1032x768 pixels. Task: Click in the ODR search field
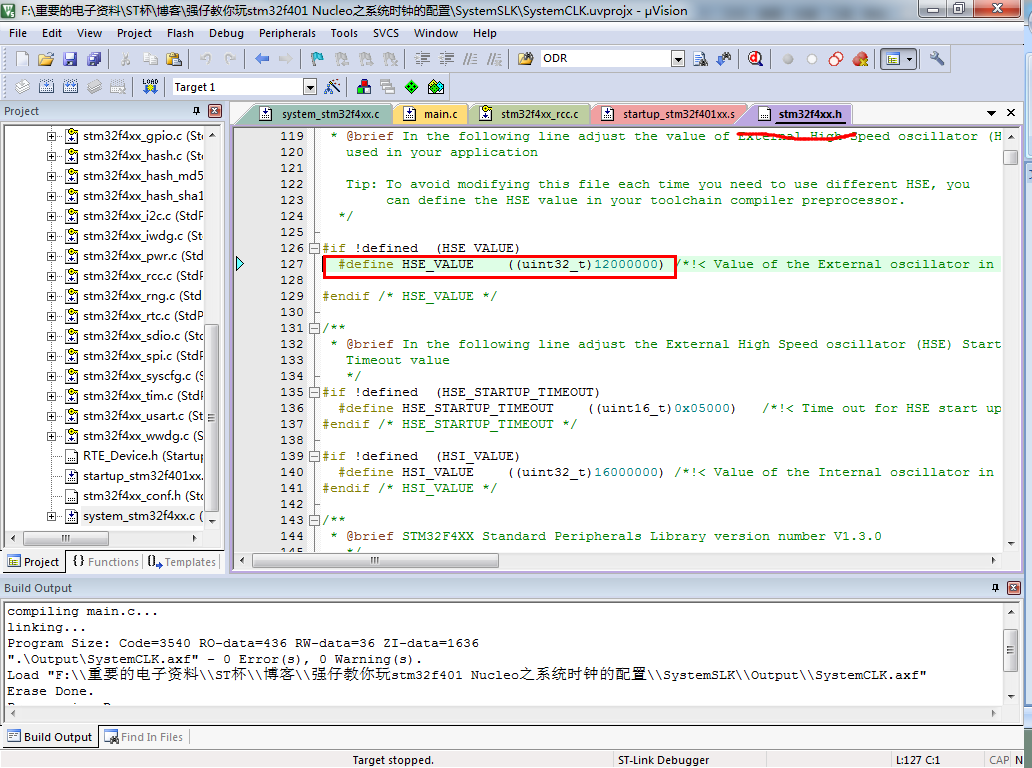click(606, 59)
